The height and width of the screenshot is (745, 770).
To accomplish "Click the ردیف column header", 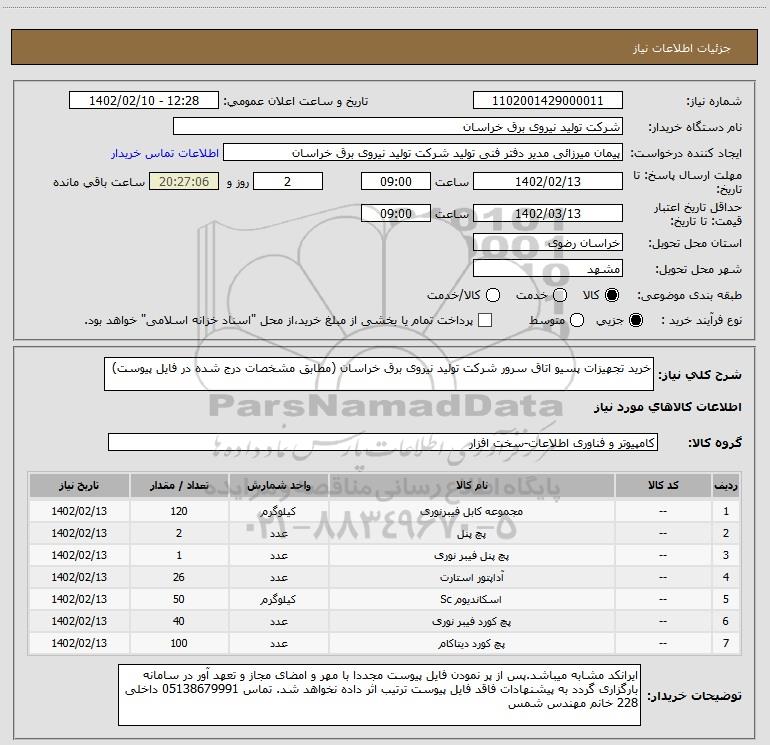I will [726, 485].
